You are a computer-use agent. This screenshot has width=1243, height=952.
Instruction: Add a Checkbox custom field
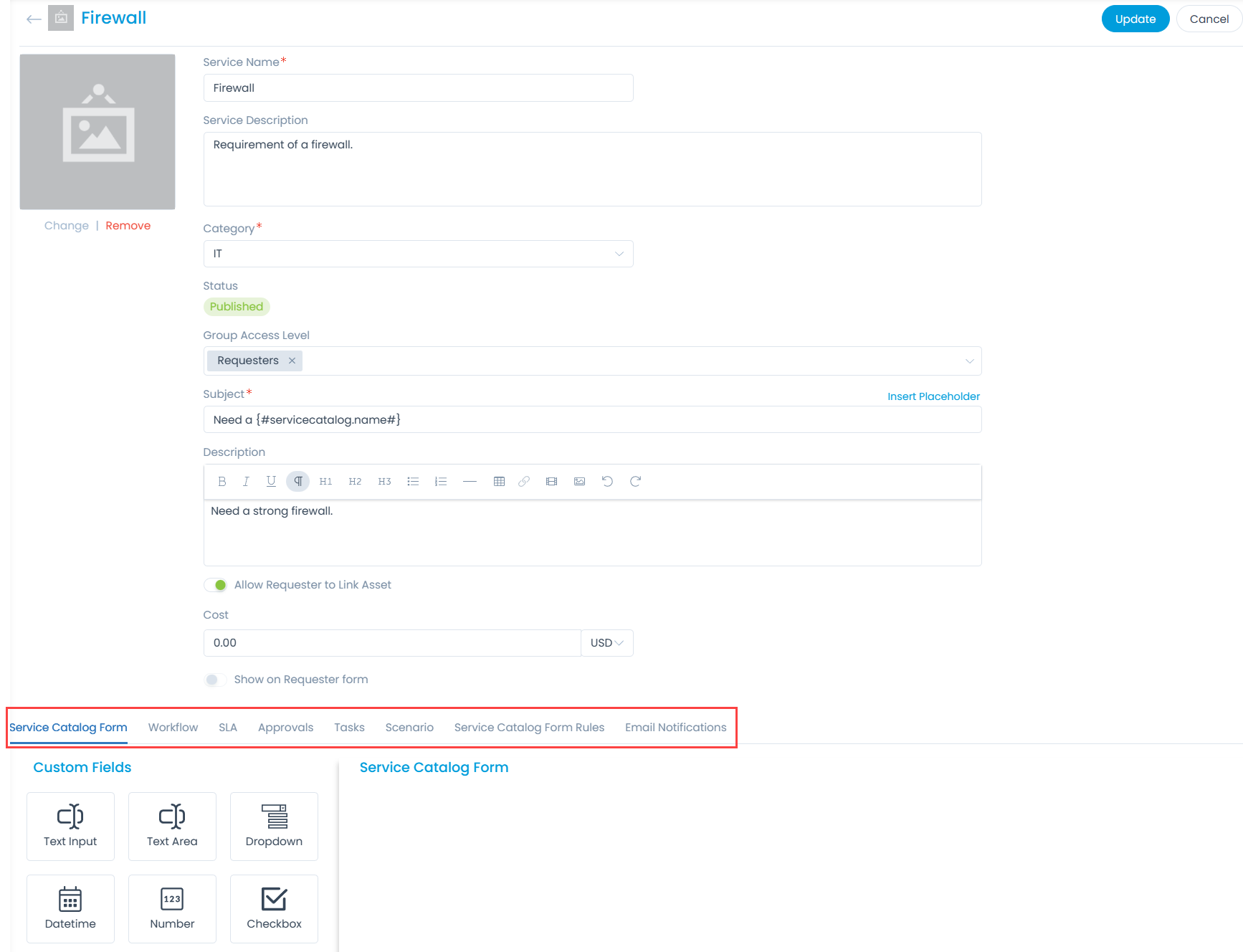tap(273, 908)
